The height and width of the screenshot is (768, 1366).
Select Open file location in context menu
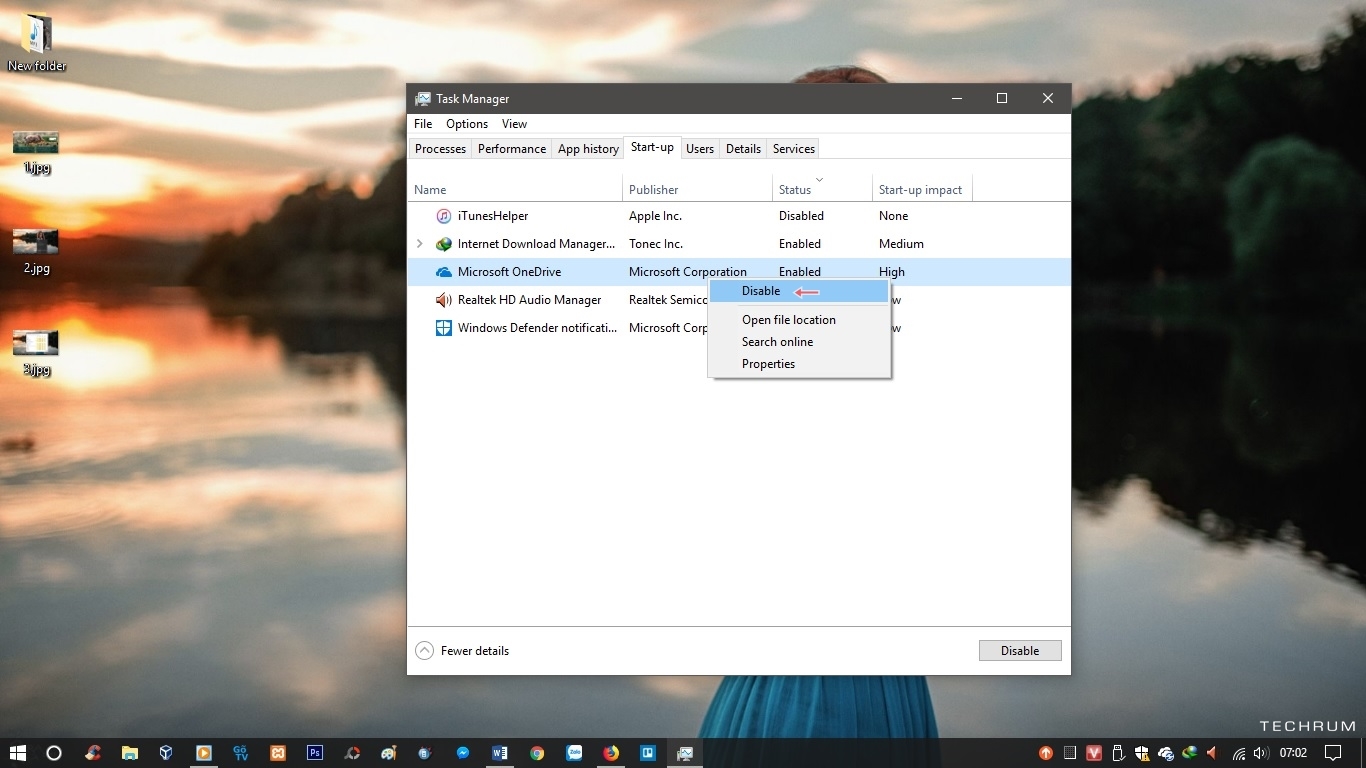coord(788,320)
